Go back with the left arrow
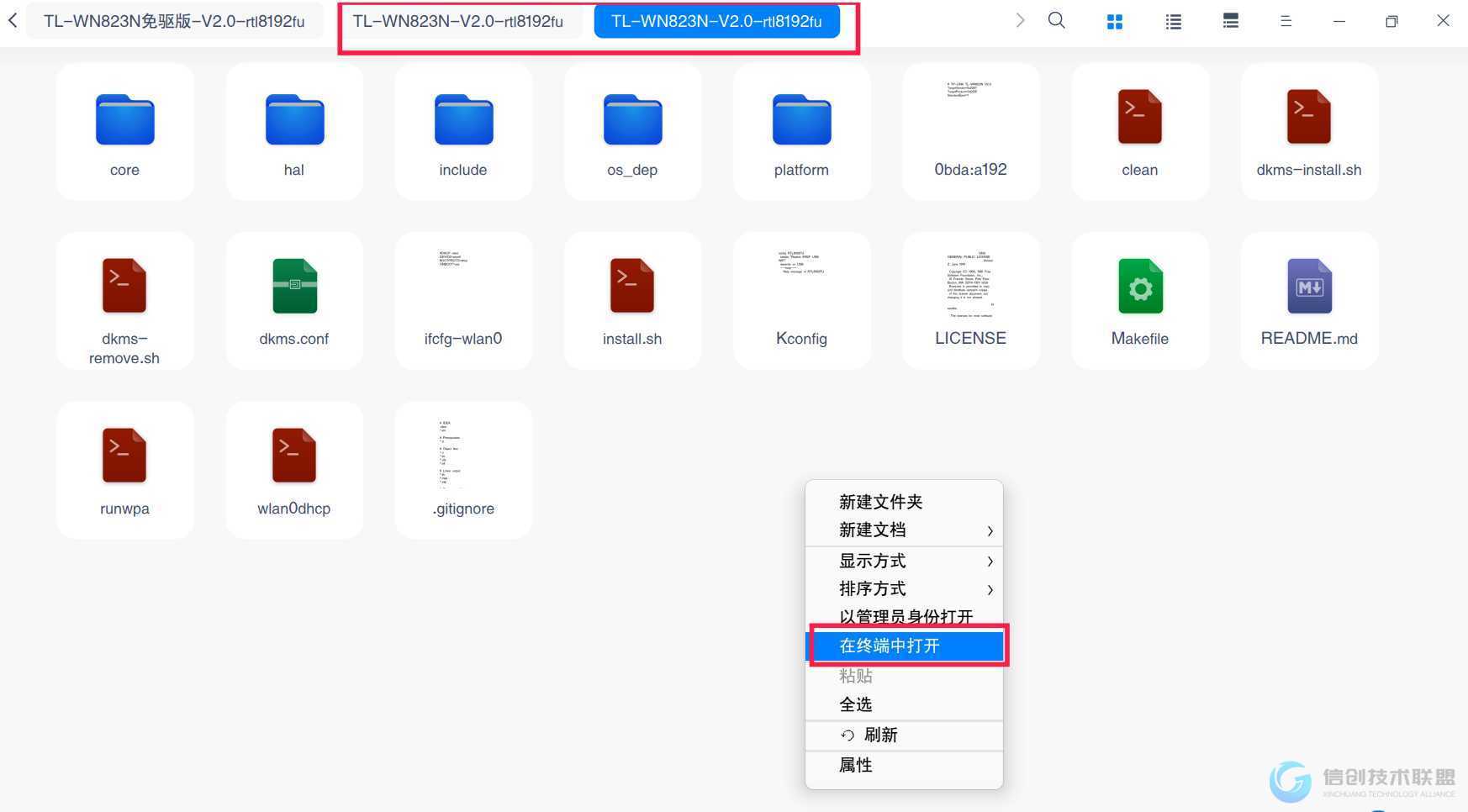 [13, 20]
